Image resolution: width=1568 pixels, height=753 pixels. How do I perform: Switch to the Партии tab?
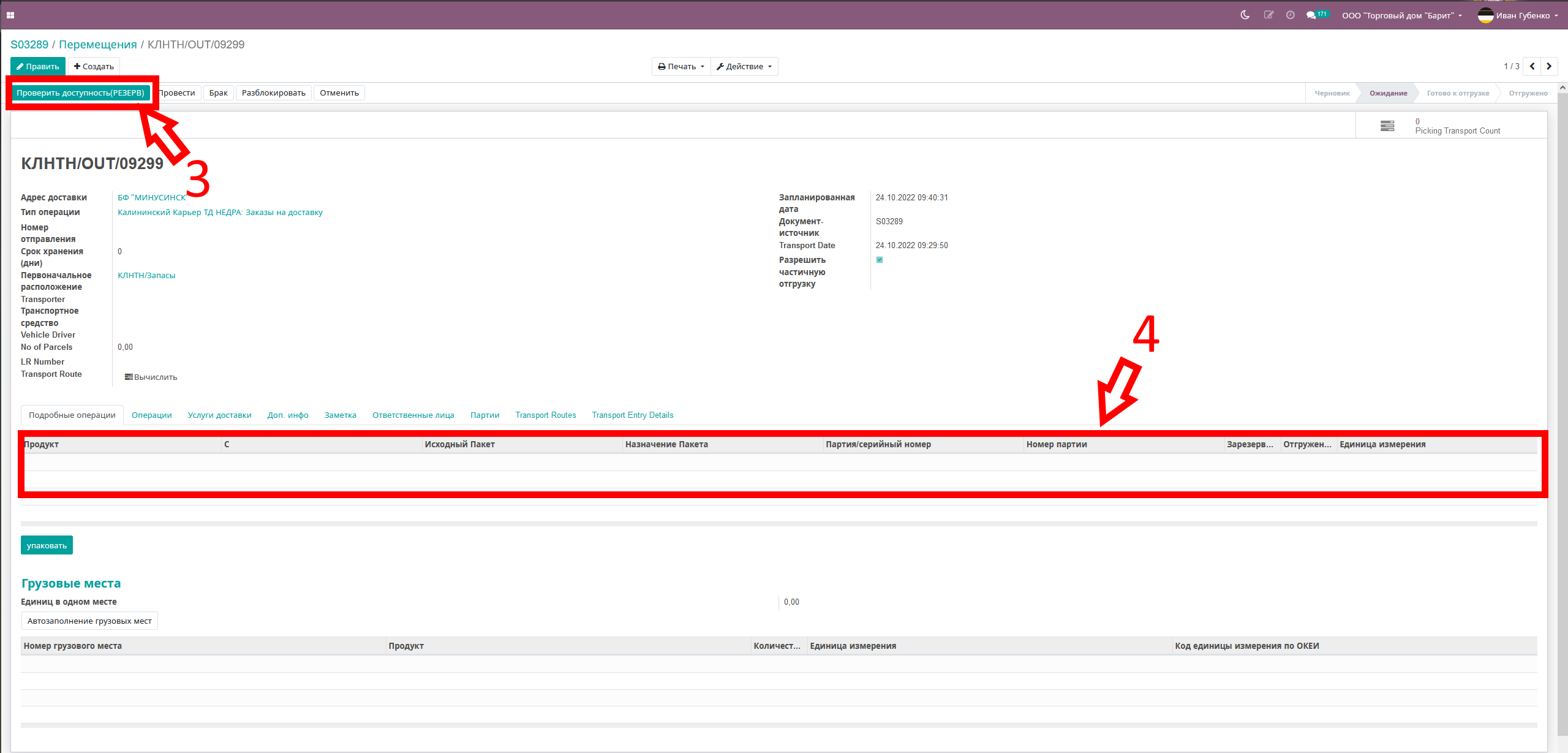click(x=484, y=415)
